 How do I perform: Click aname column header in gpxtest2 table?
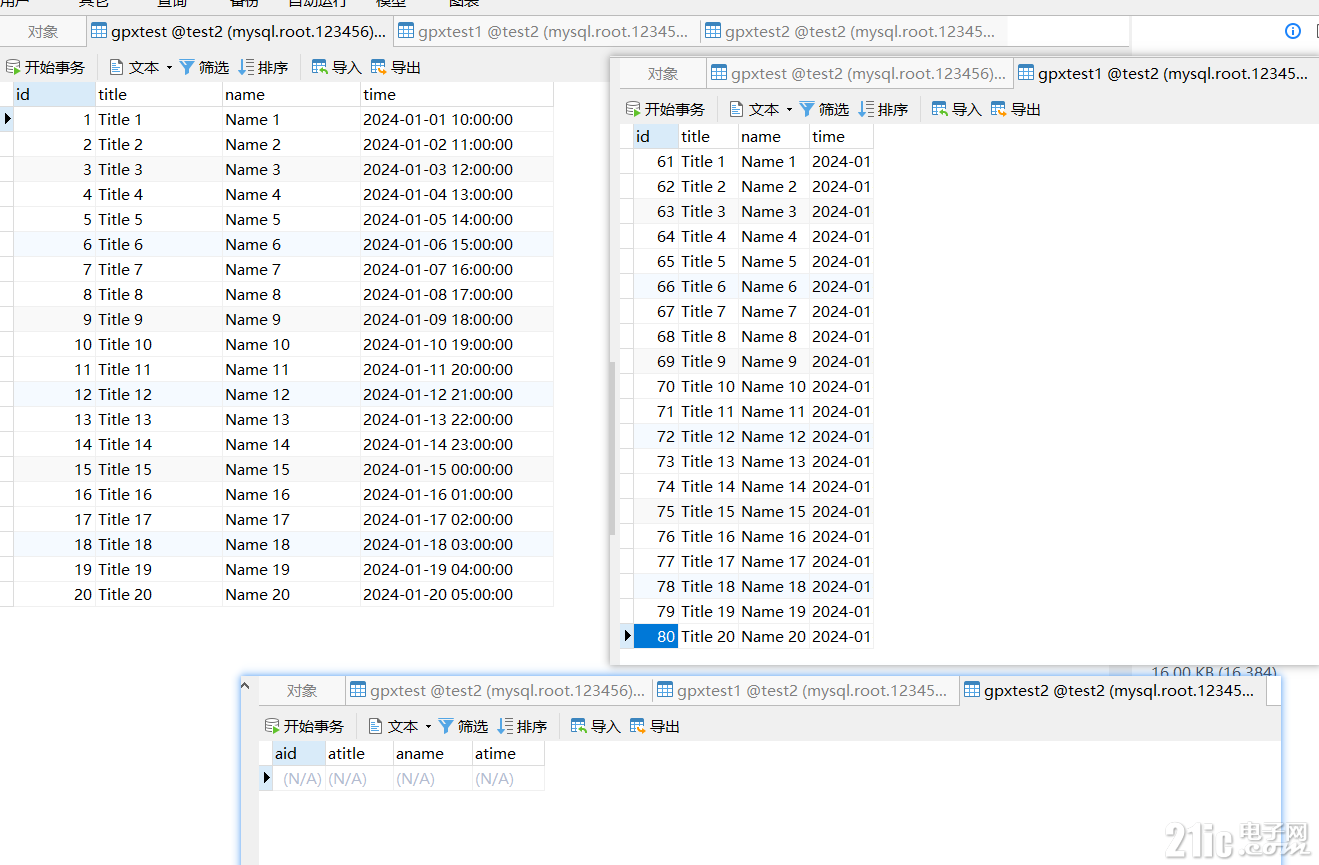pos(432,753)
